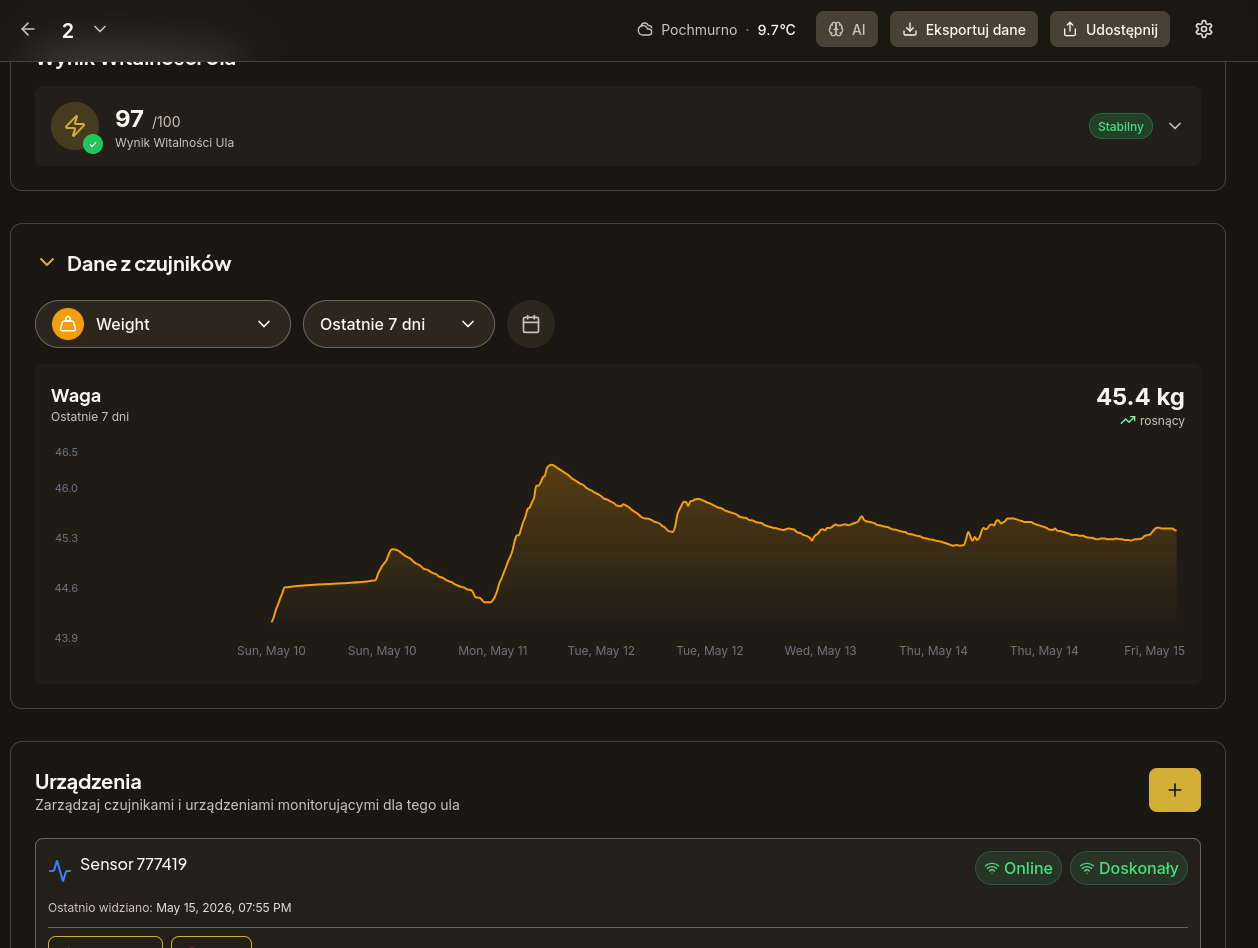1258x948 pixels.
Task: Add a device with the plus button
Action: click(x=1175, y=790)
